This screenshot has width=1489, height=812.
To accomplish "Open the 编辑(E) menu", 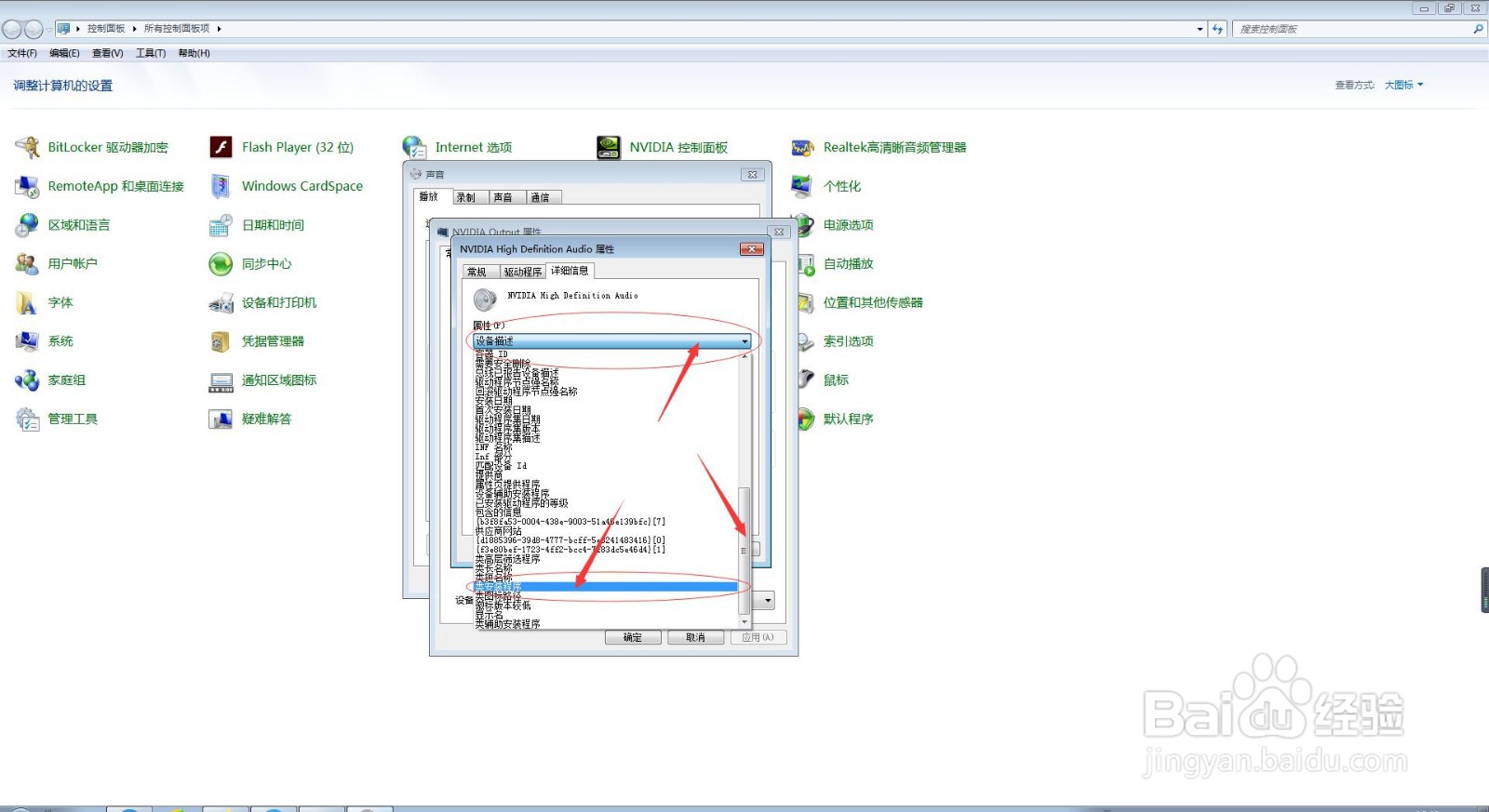I will click(64, 53).
